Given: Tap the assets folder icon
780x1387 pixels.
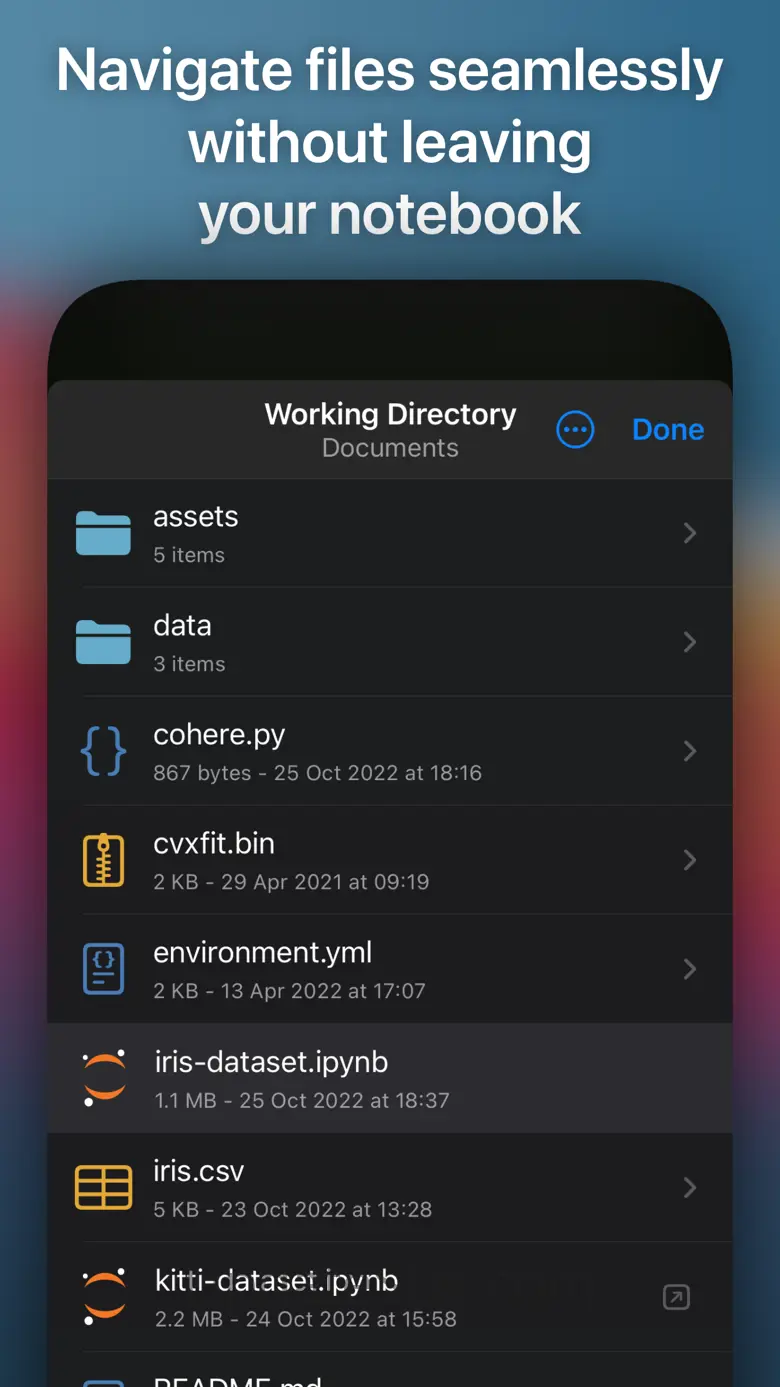Looking at the screenshot, I should 103,533.
